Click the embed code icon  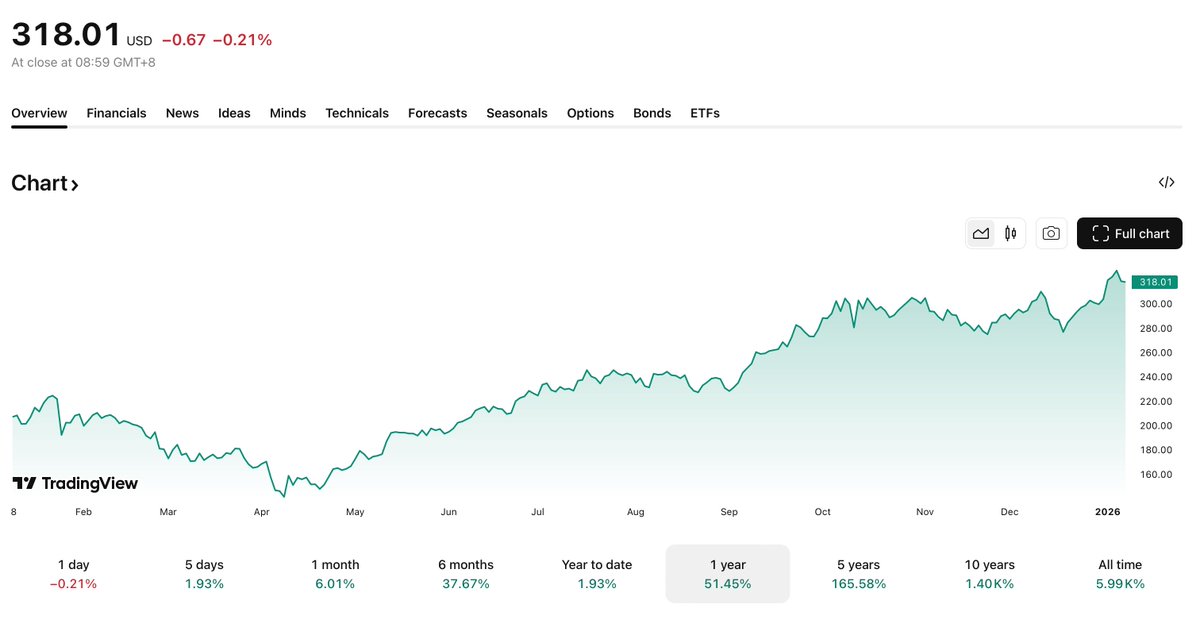(x=1166, y=182)
